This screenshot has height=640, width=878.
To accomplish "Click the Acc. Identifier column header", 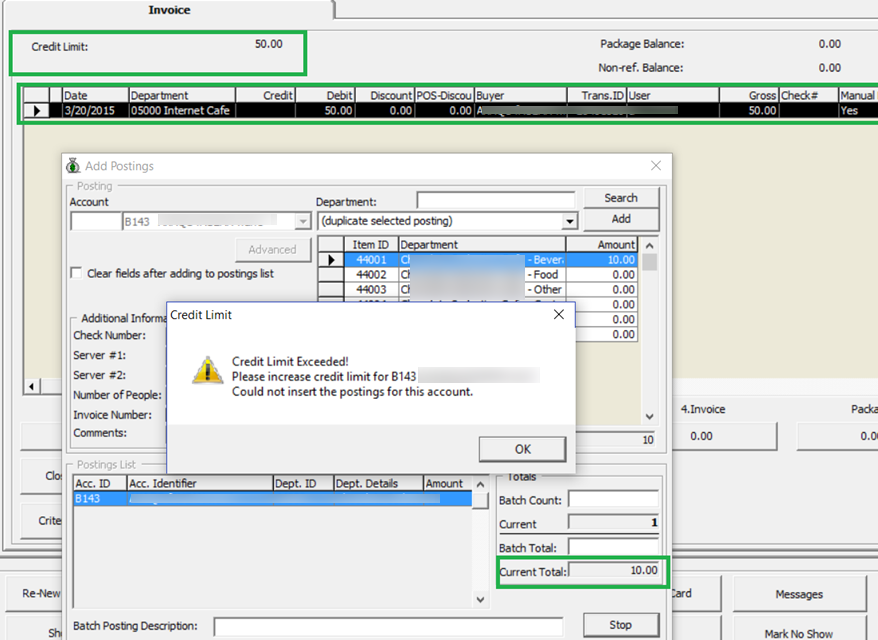I will point(200,483).
